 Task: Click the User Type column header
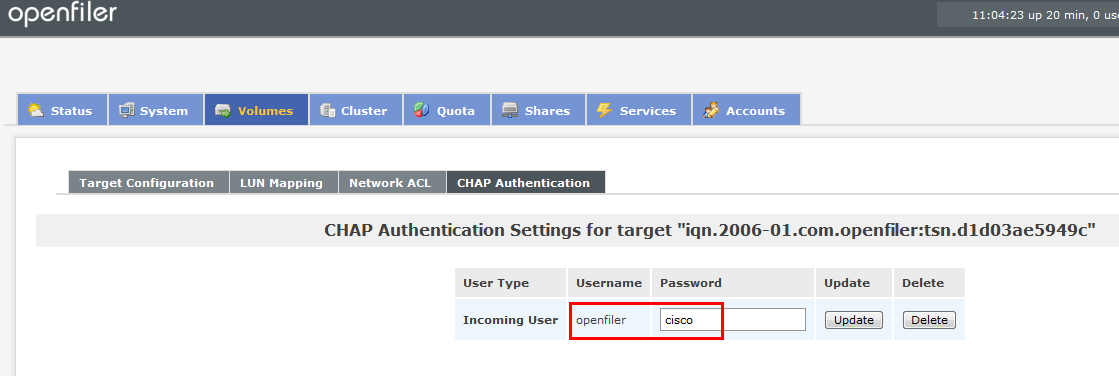pos(496,283)
